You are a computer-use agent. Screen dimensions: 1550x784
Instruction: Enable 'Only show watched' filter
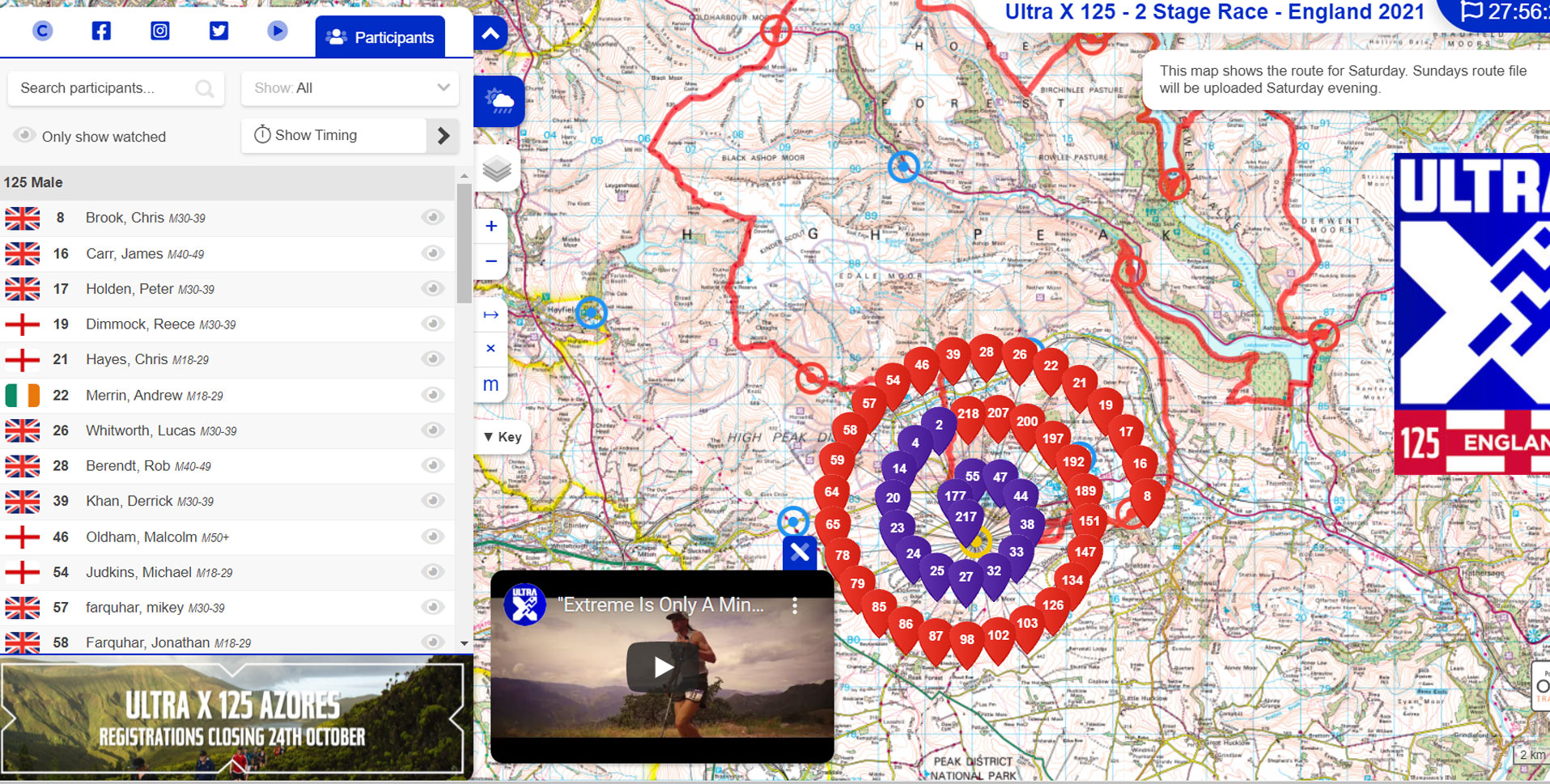[24, 135]
